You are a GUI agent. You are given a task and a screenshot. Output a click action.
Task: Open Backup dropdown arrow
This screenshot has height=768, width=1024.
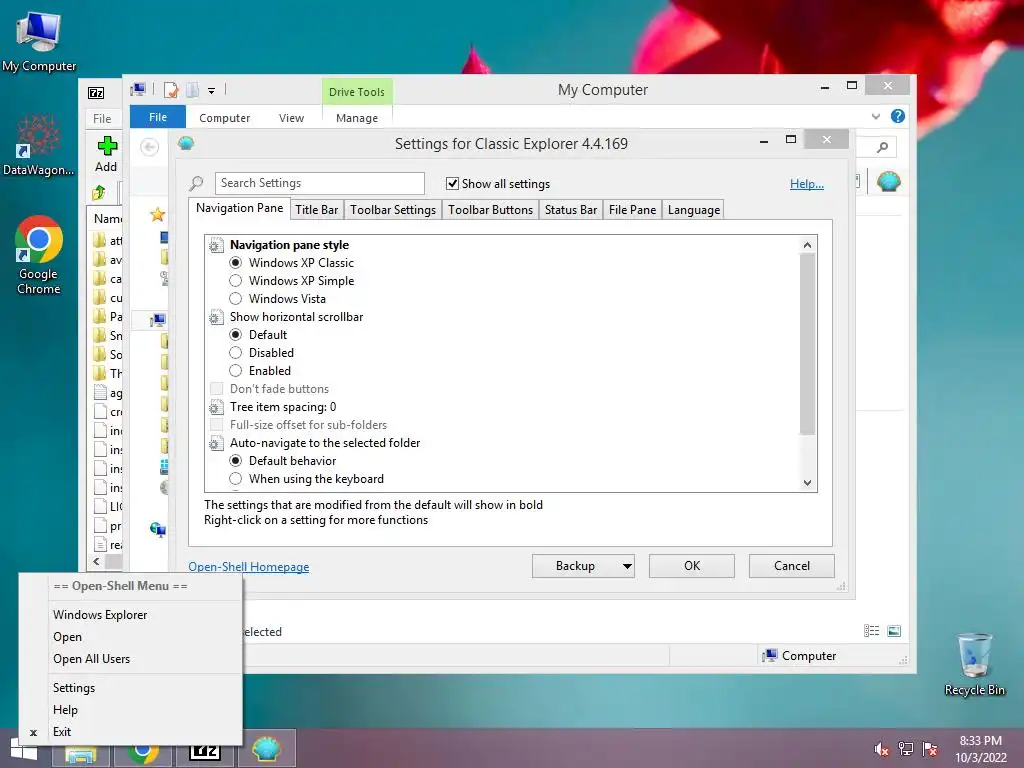pyautogui.click(x=627, y=566)
